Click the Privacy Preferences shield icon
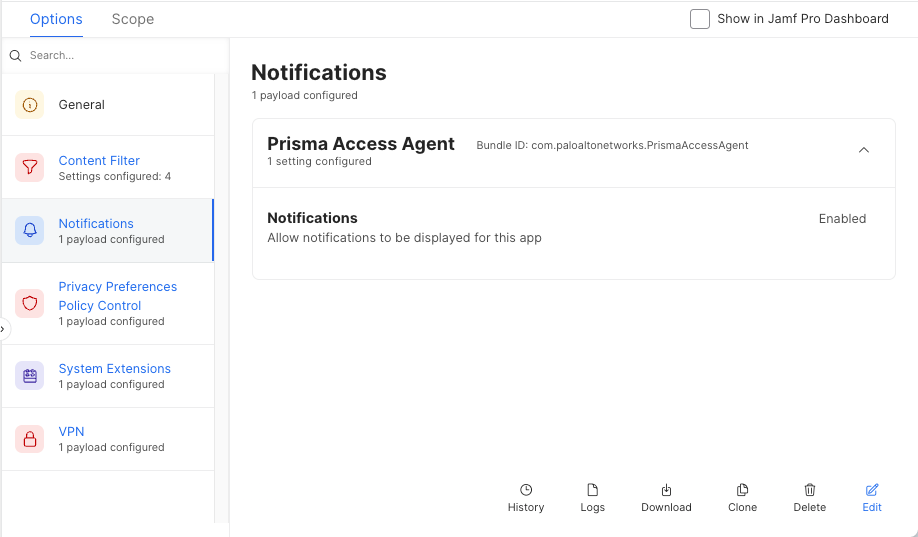918x537 pixels. tap(29, 303)
